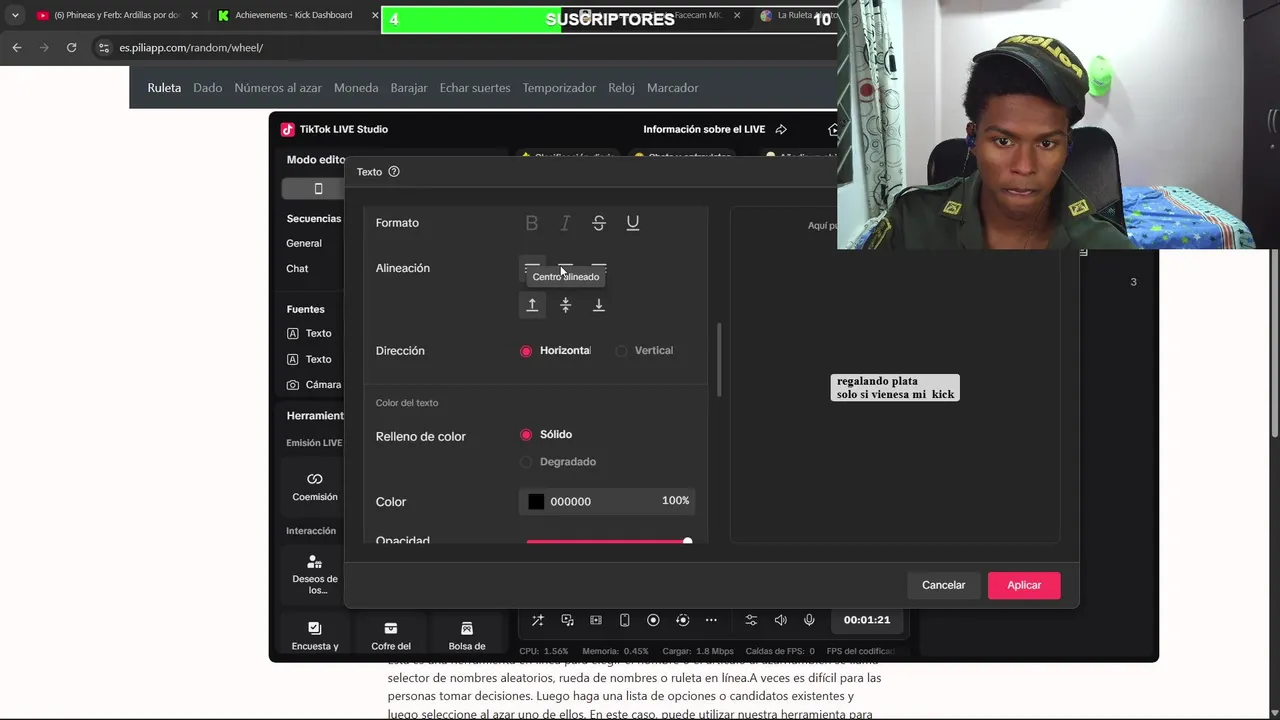This screenshot has height=720, width=1280.
Task: Open Echar suertes page
Action: click(x=475, y=88)
